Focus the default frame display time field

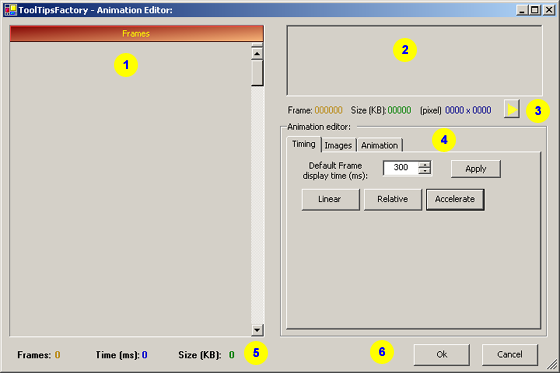point(401,168)
